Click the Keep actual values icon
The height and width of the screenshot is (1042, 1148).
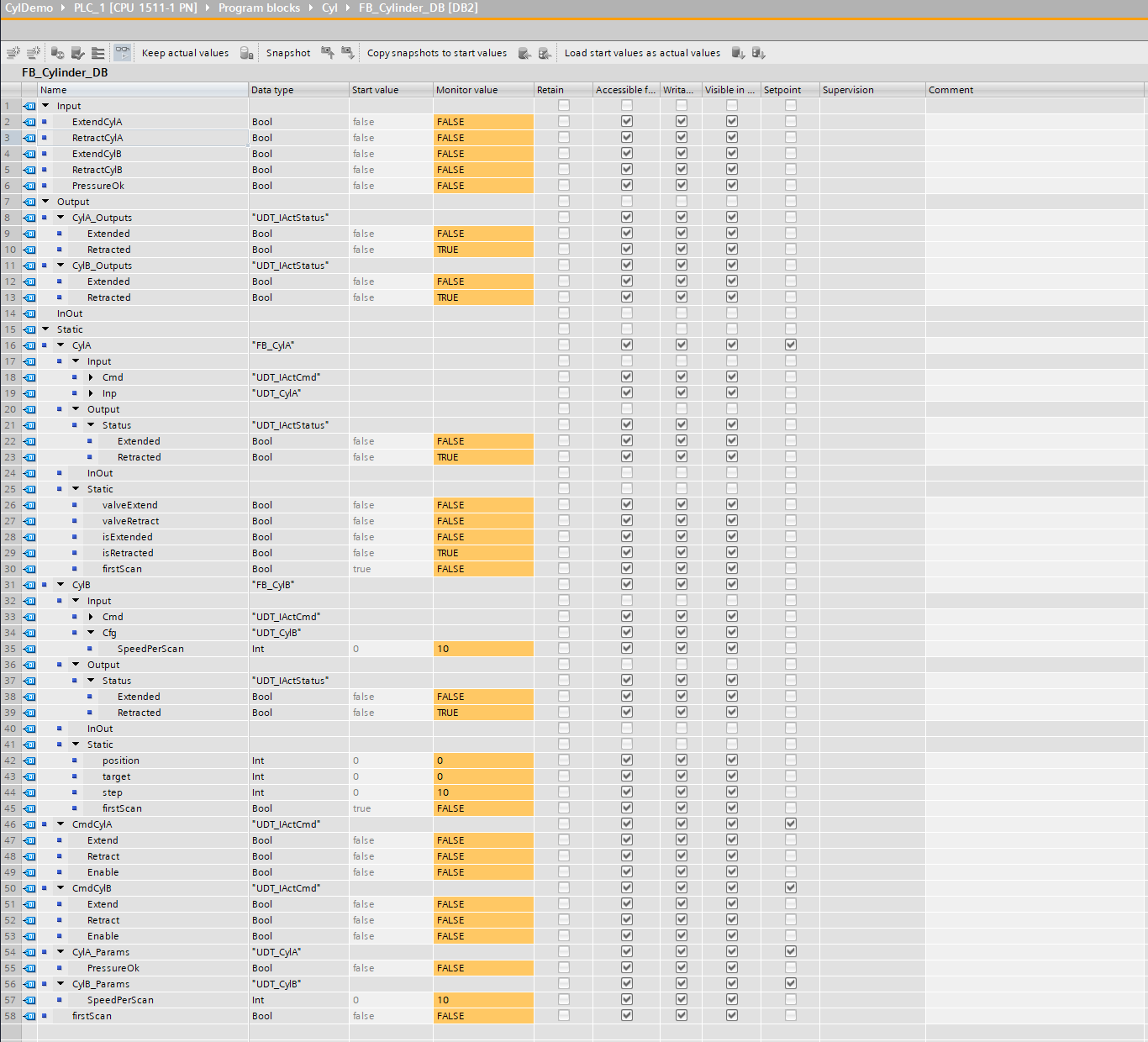click(x=246, y=53)
